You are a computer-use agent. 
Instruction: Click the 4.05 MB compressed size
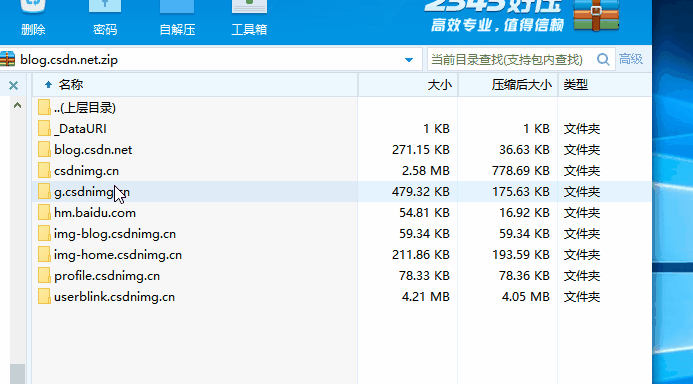click(x=525, y=297)
